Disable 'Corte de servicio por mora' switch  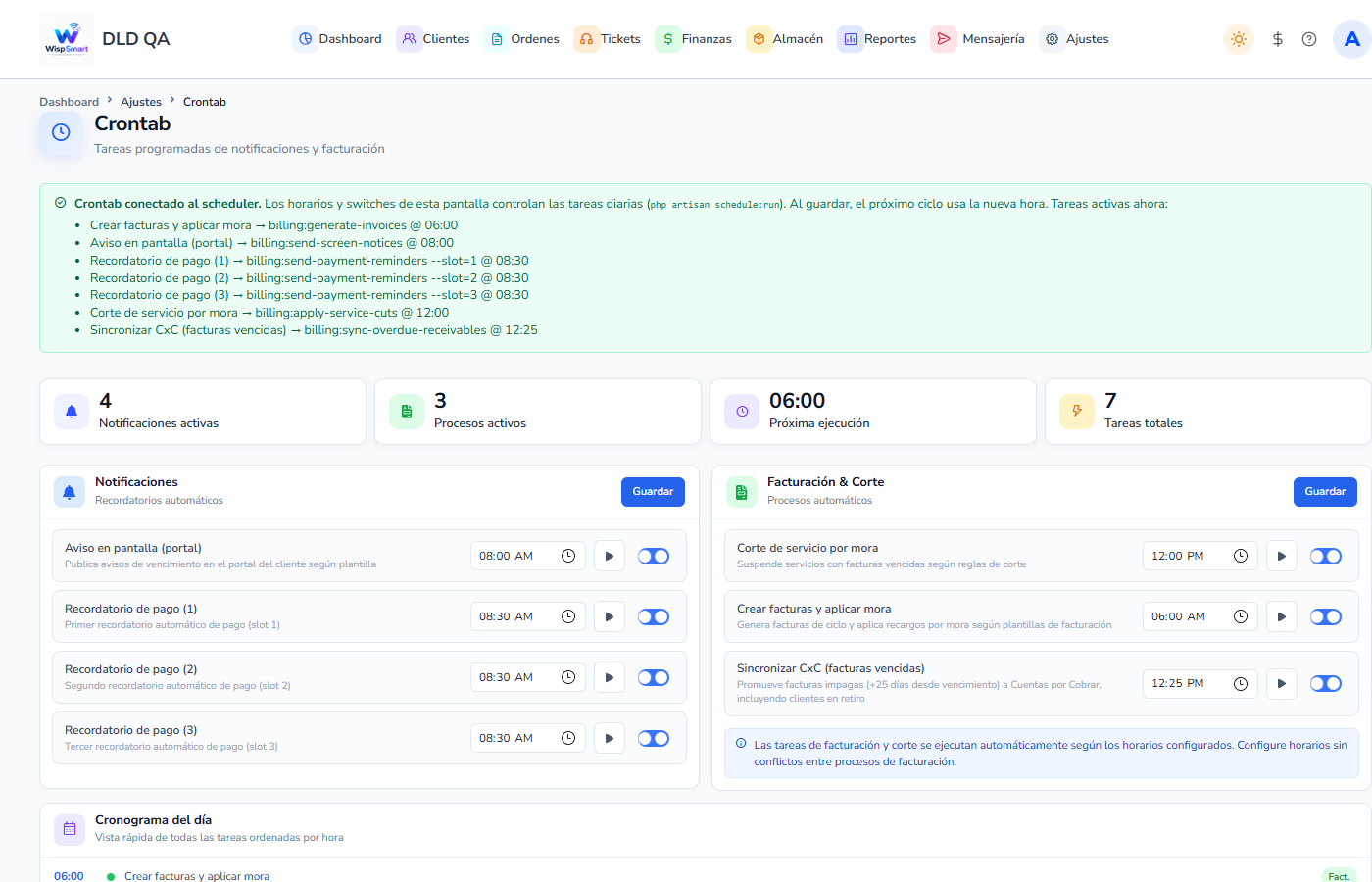(1326, 556)
